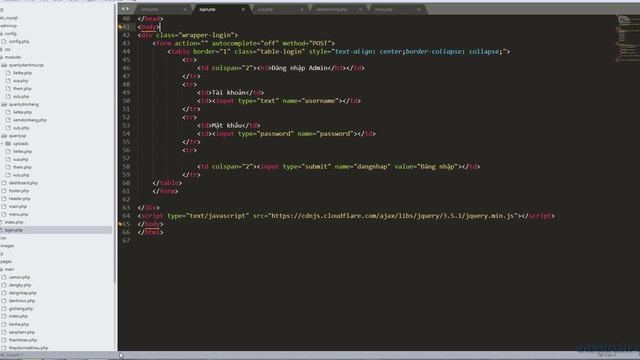
Task: Open dangnhap.php in sidebar
Action: click(x=22, y=293)
